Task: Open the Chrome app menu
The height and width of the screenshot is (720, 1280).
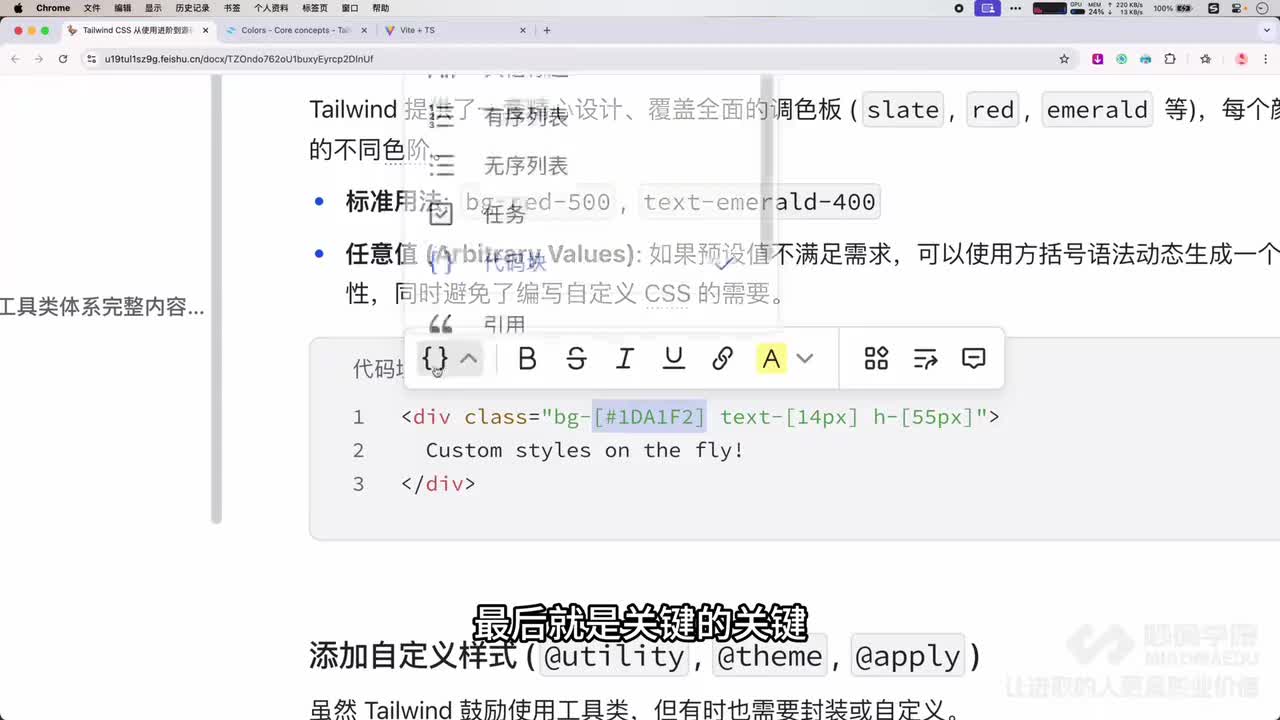Action: [x=53, y=8]
